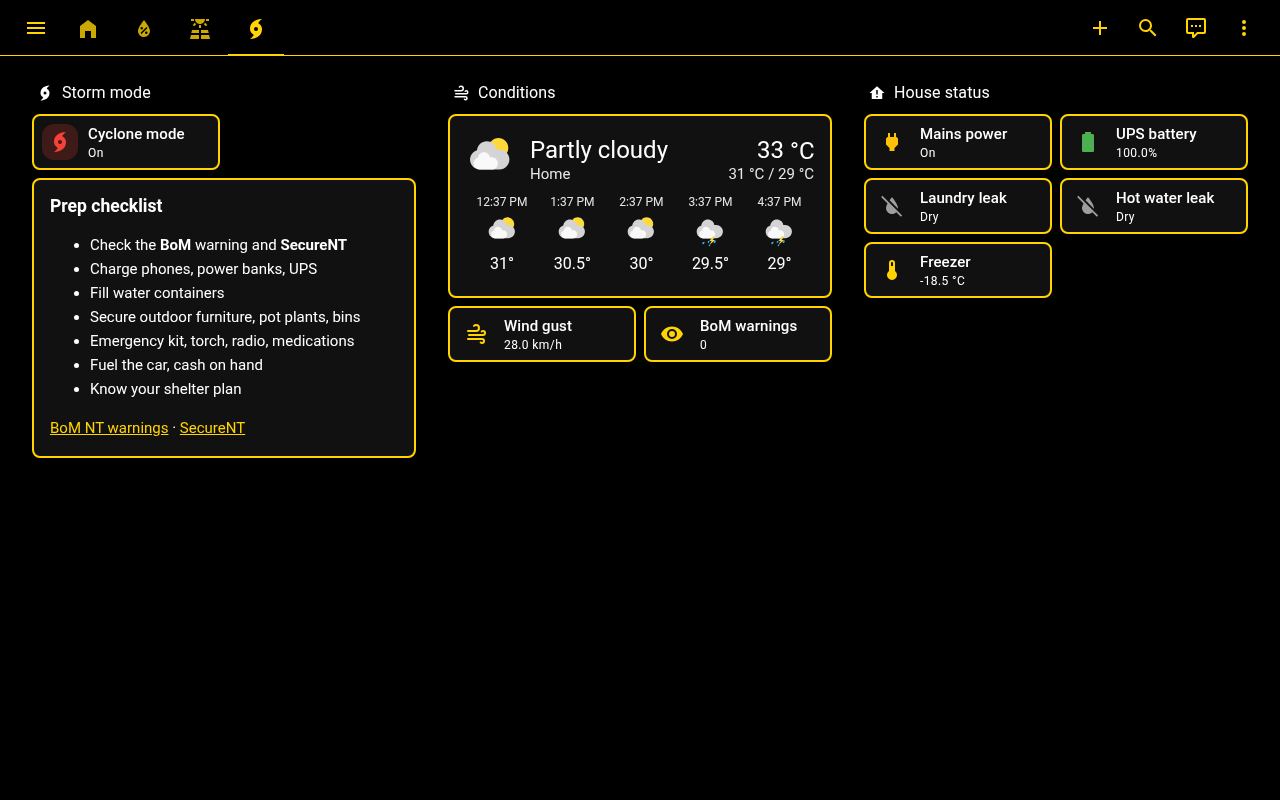Open the Freezer temperature tile
Image resolution: width=1280 pixels, height=800 pixels.
pos(958,270)
